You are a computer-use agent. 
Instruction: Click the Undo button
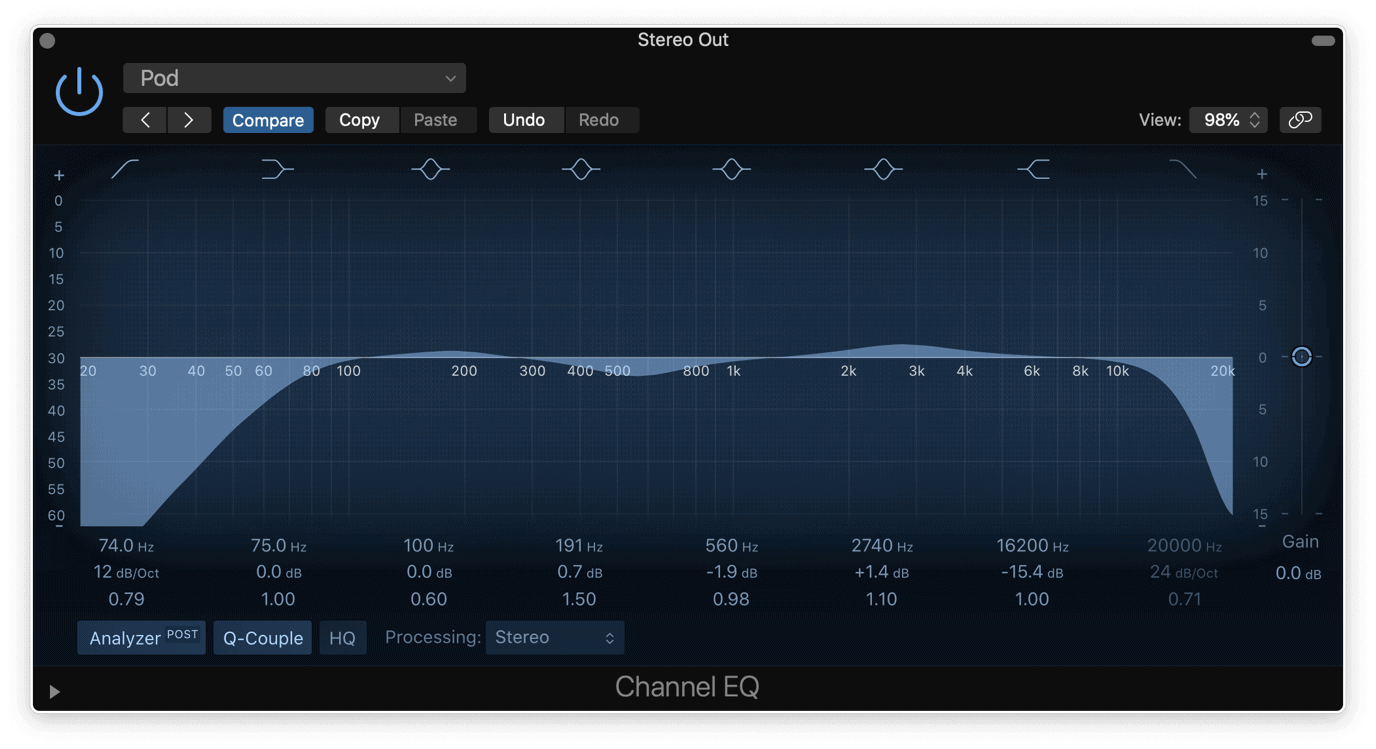coord(524,120)
